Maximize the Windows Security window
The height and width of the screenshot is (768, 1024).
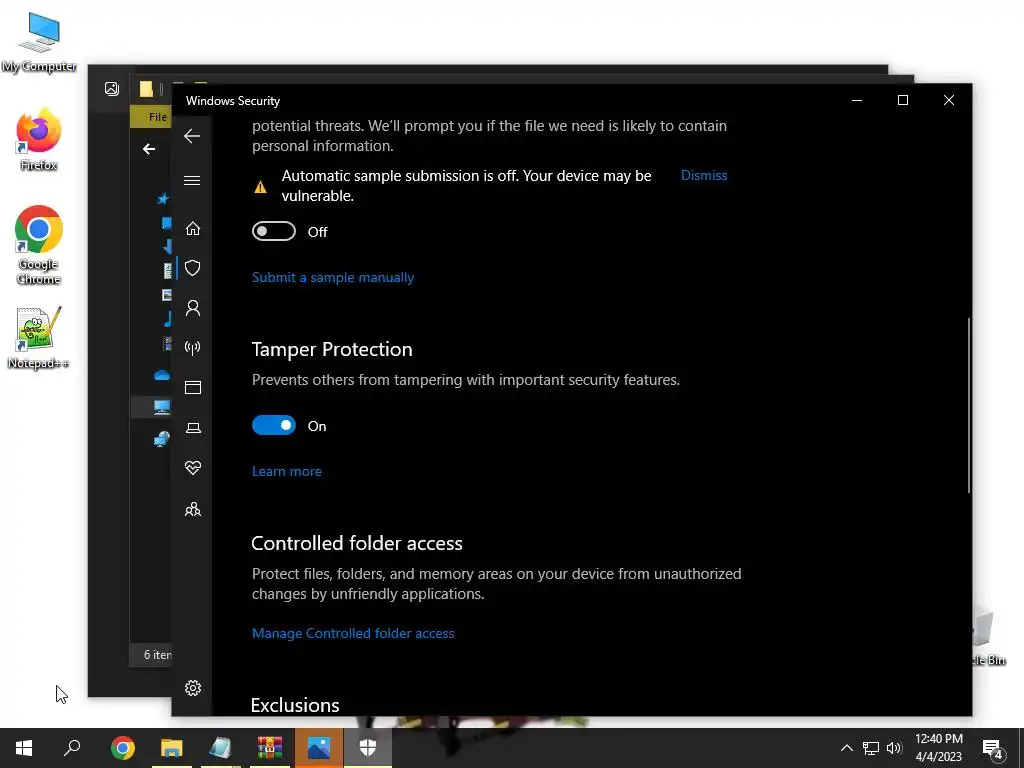[903, 100]
